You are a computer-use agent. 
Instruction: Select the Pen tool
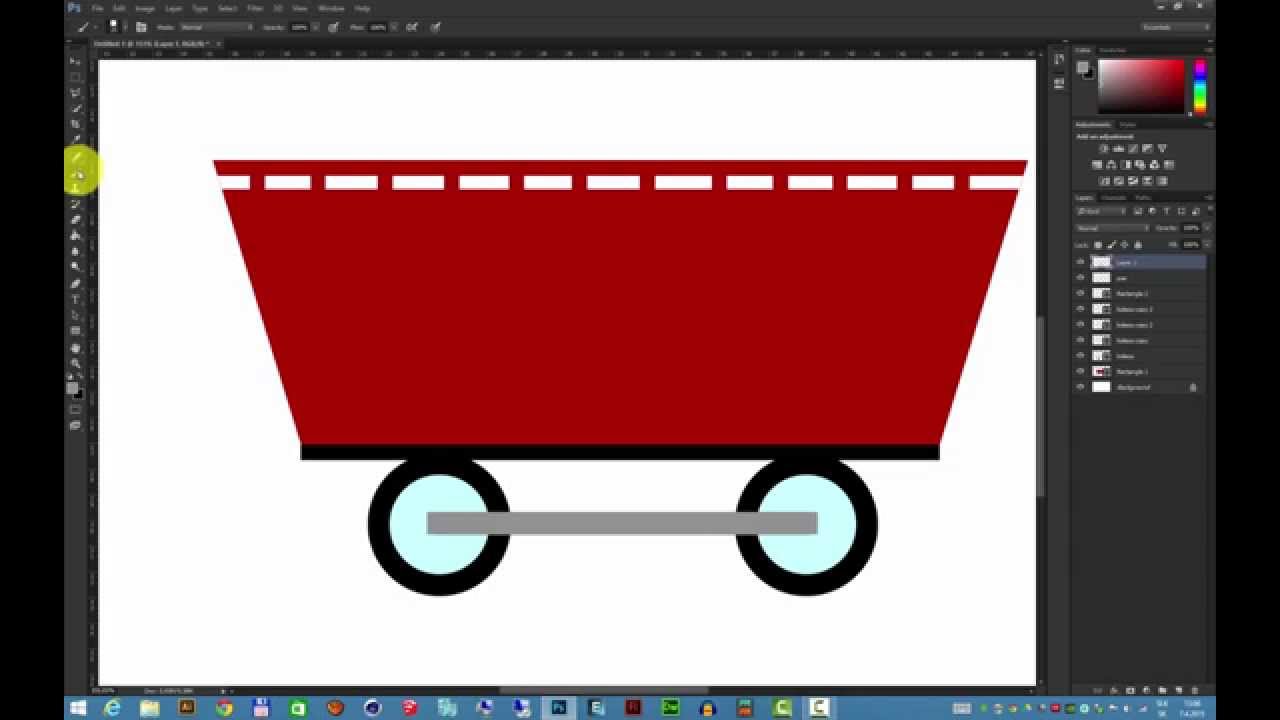tap(75, 283)
